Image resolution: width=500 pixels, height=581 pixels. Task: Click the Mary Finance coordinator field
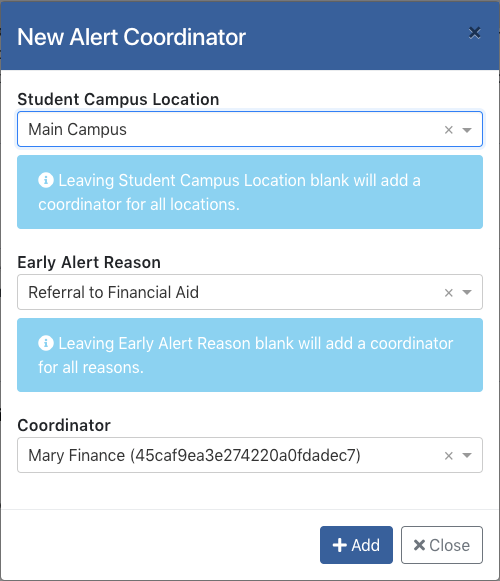point(250,455)
